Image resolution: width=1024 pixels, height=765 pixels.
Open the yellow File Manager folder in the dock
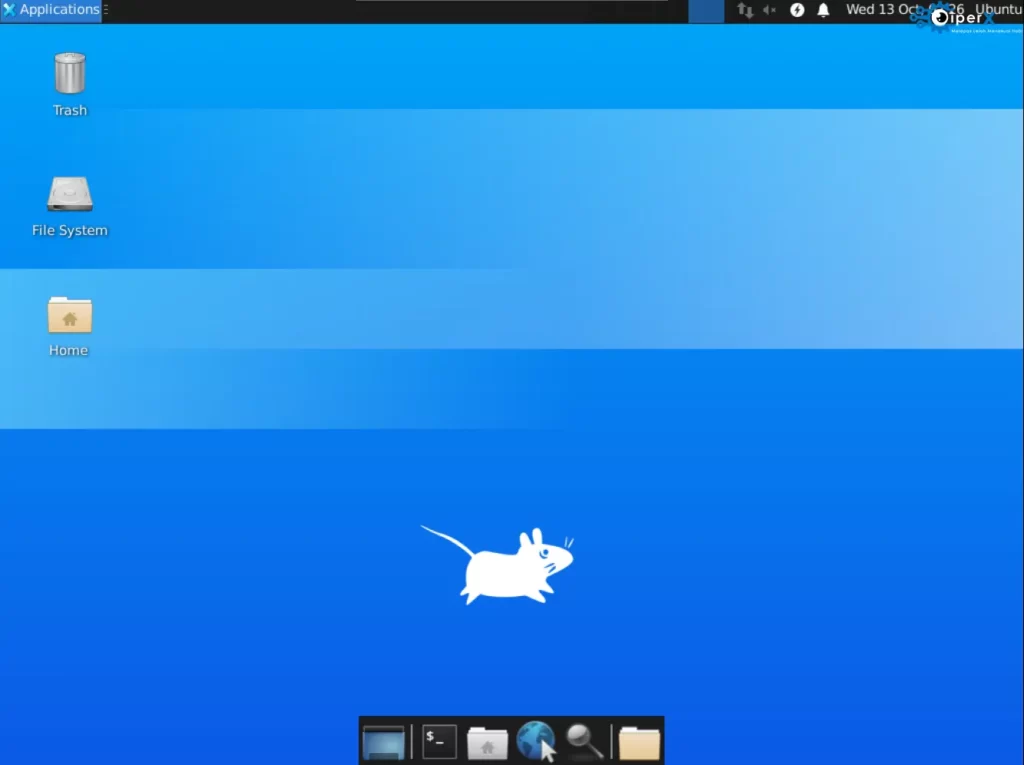tap(638, 741)
